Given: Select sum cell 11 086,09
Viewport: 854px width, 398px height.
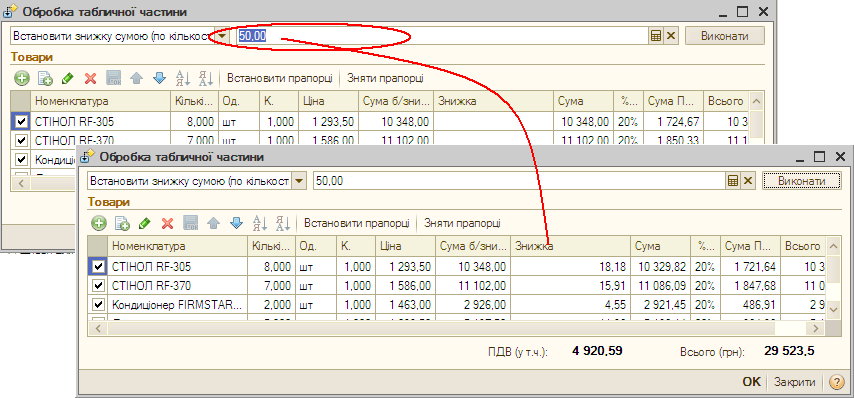Looking at the screenshot, I should (x=660, y=285).
